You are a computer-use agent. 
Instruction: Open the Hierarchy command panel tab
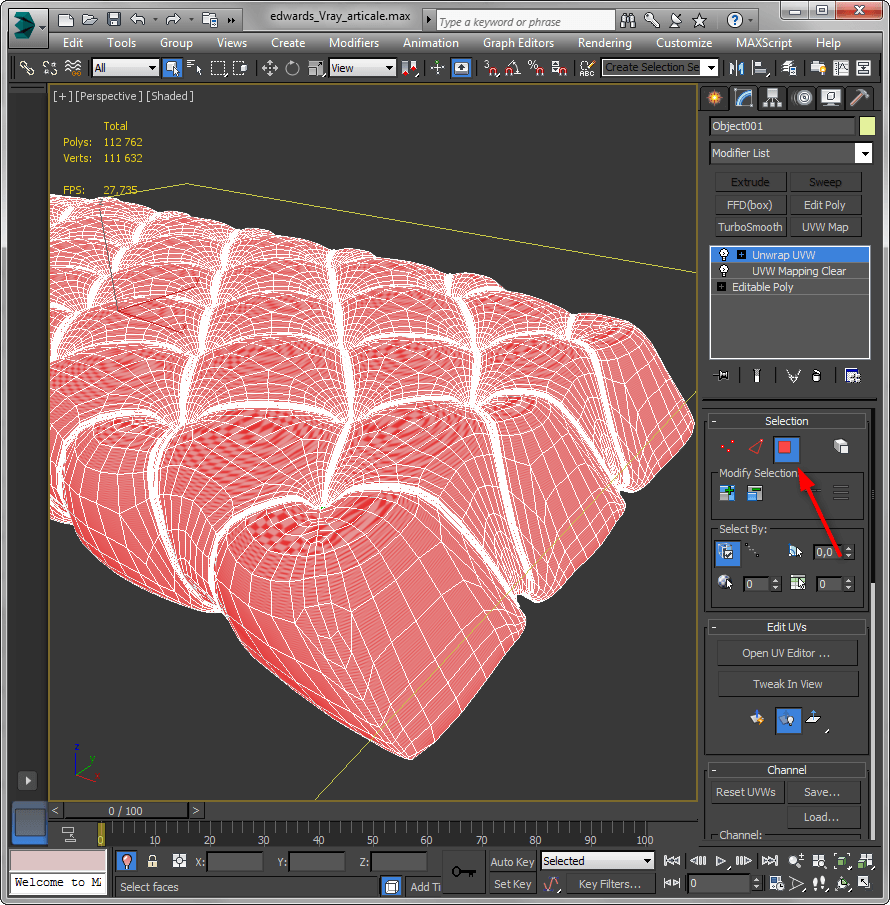click(x=771, y=97)
